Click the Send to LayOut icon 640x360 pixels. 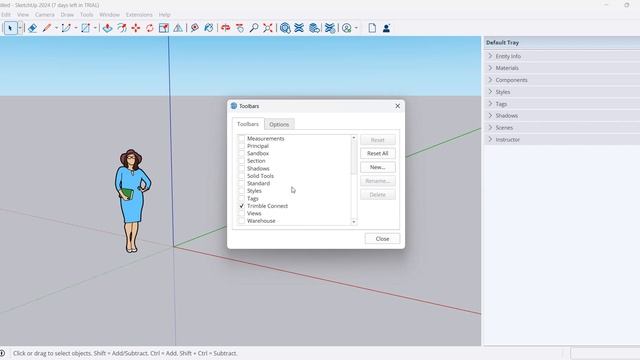coord(314,28)
